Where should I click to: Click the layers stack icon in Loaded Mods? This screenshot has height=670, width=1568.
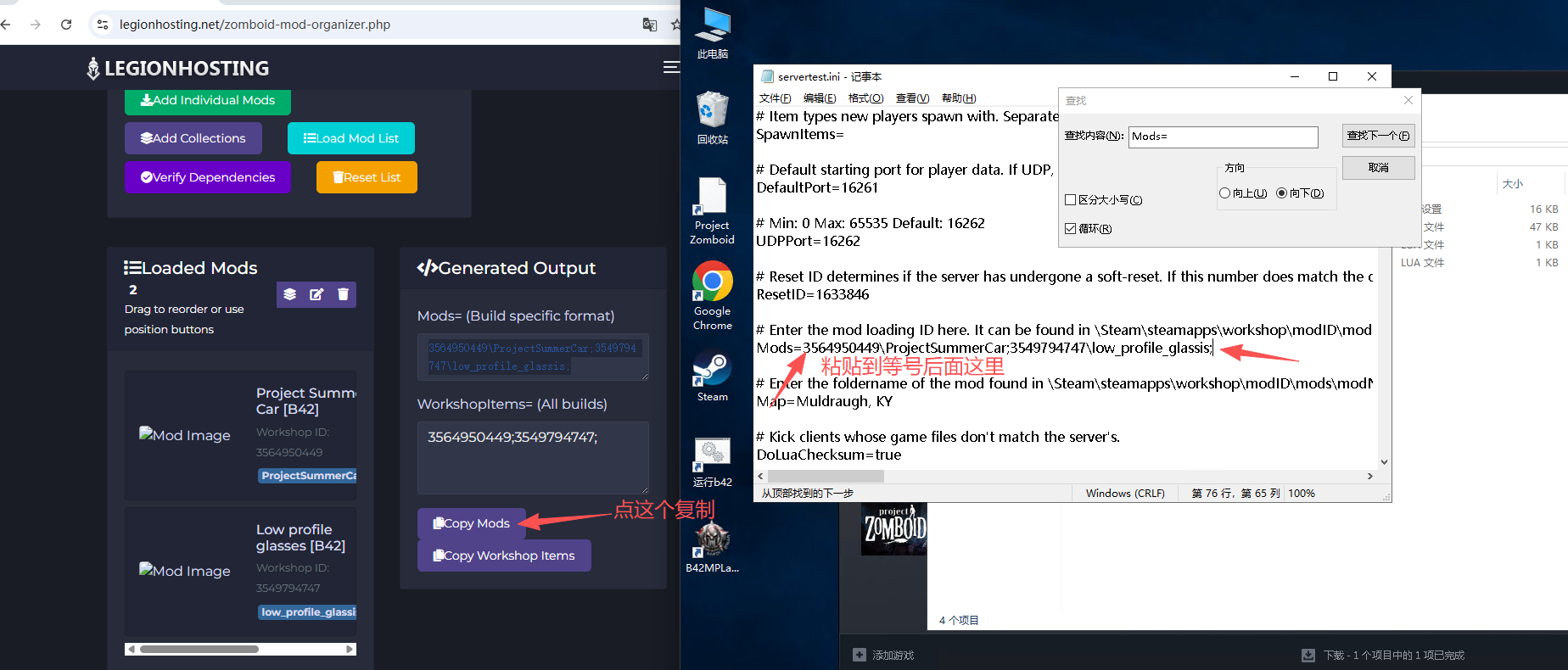pos(290,294)
